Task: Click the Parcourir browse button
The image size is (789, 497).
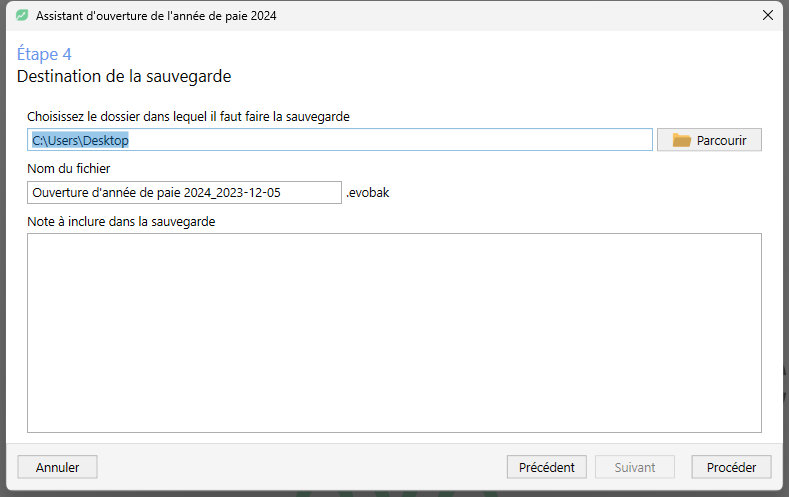Action: [709, 140]
